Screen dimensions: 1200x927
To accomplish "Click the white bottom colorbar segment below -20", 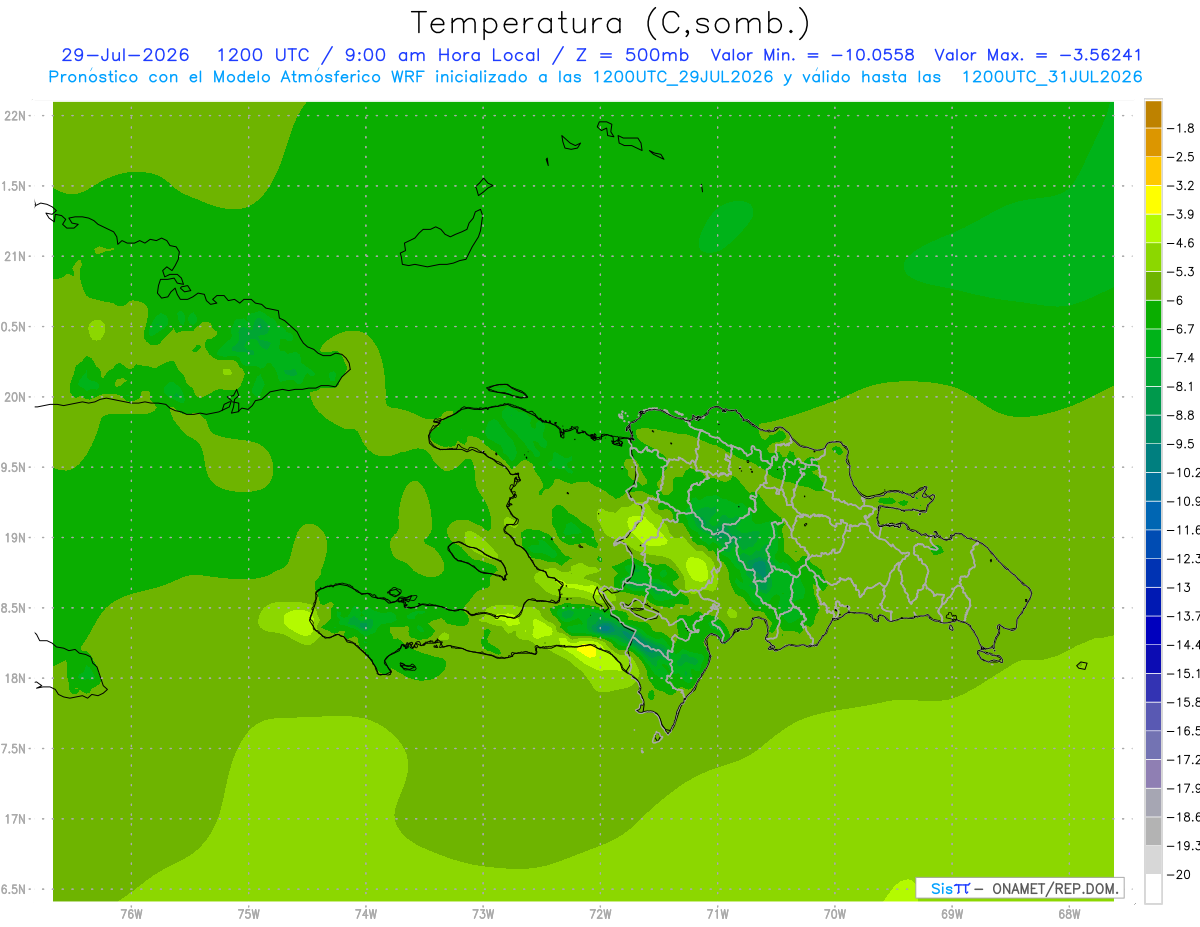I will tap(1153, 889).
